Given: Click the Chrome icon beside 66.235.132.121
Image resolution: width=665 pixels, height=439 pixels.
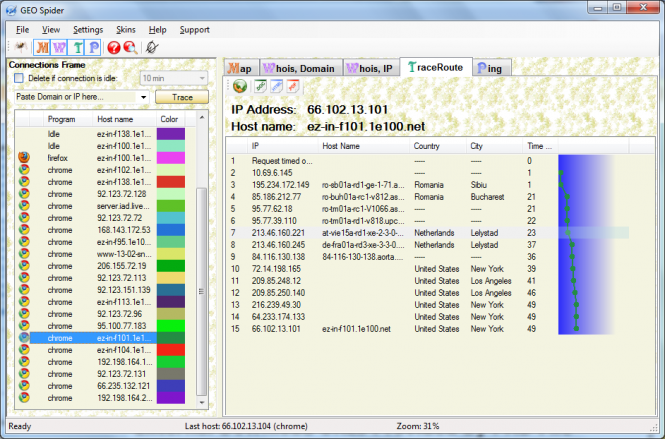Looking at the screenshot, I should point(24,386).
